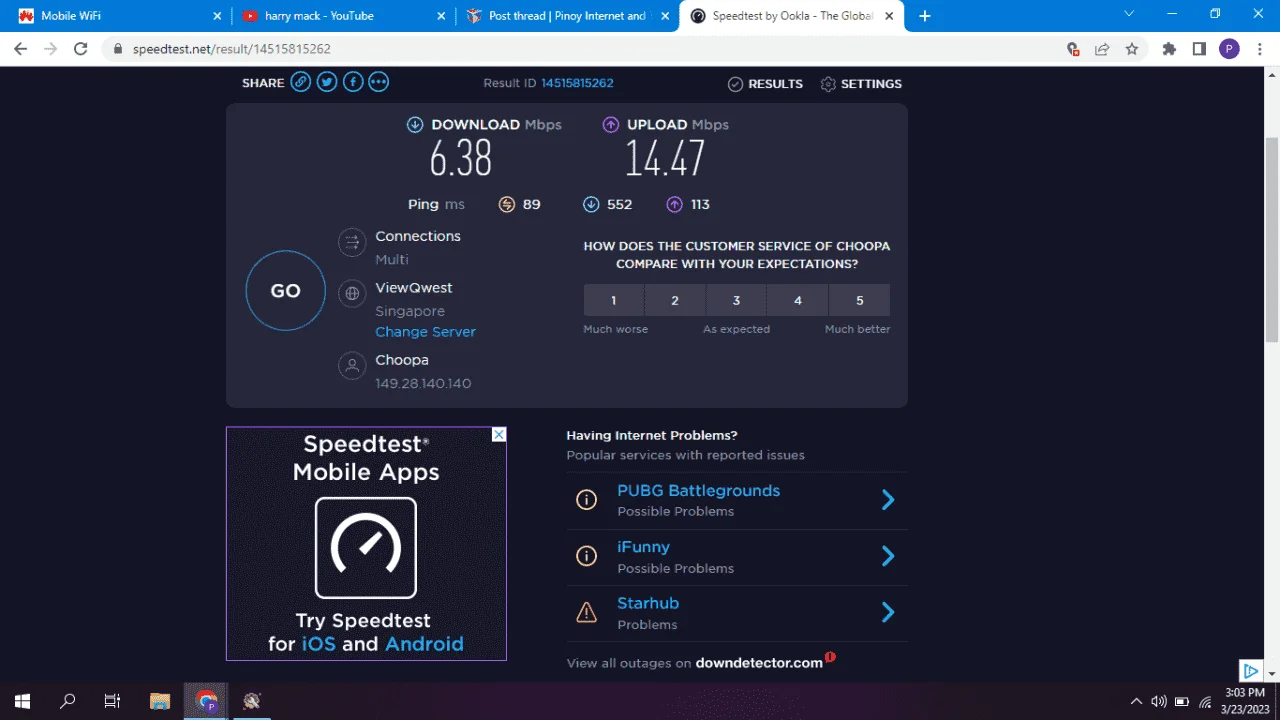Click the site lock icon
This screenshot has width=1280, height=720.
118,49
